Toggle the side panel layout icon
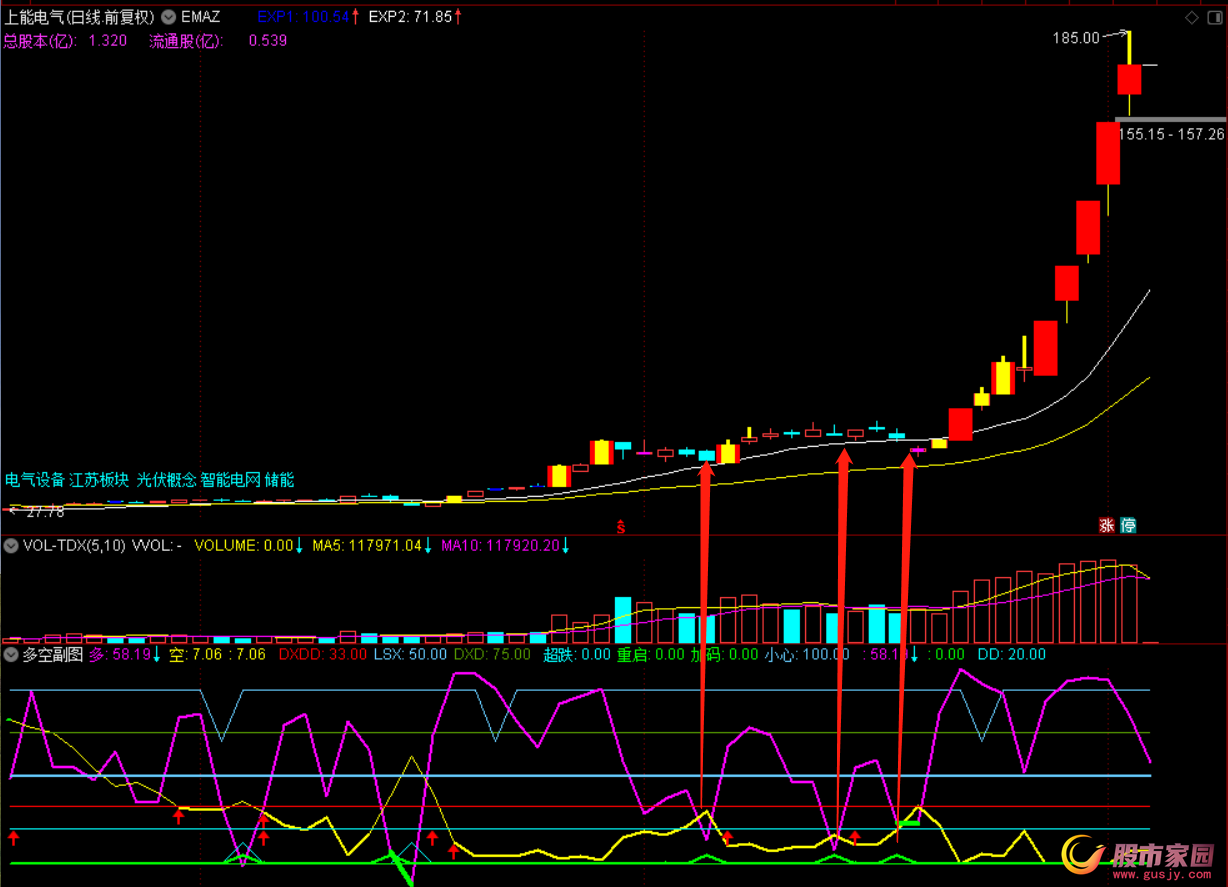 pyautogui.click(x=1214, y=17)
